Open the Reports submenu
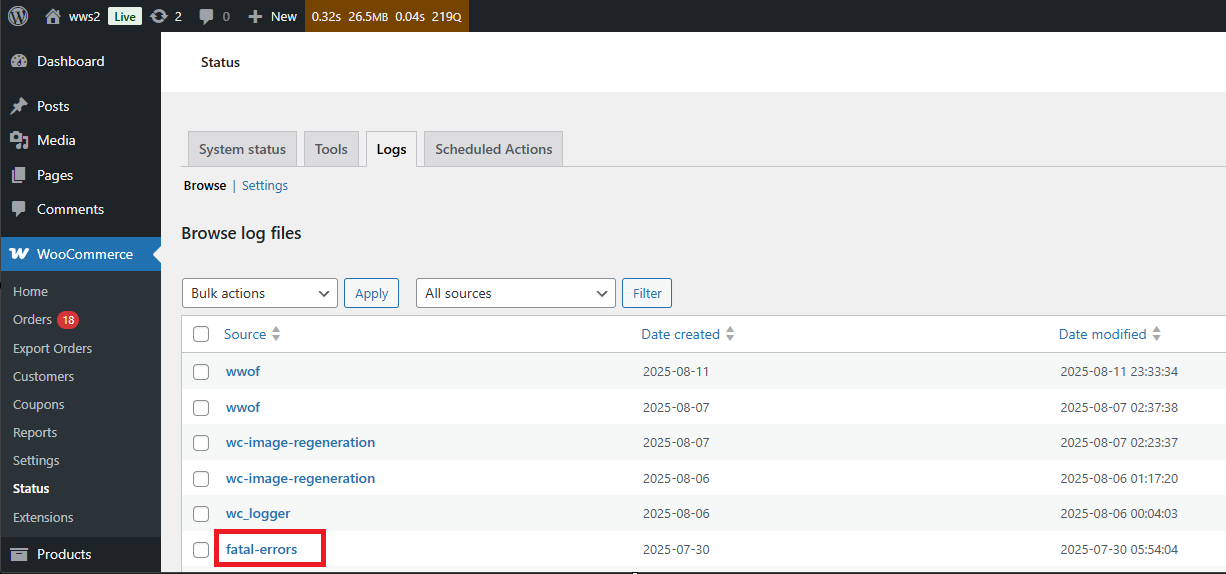Screen dimensions: 1226x574 pyautogui.click(x=35, y=433)
